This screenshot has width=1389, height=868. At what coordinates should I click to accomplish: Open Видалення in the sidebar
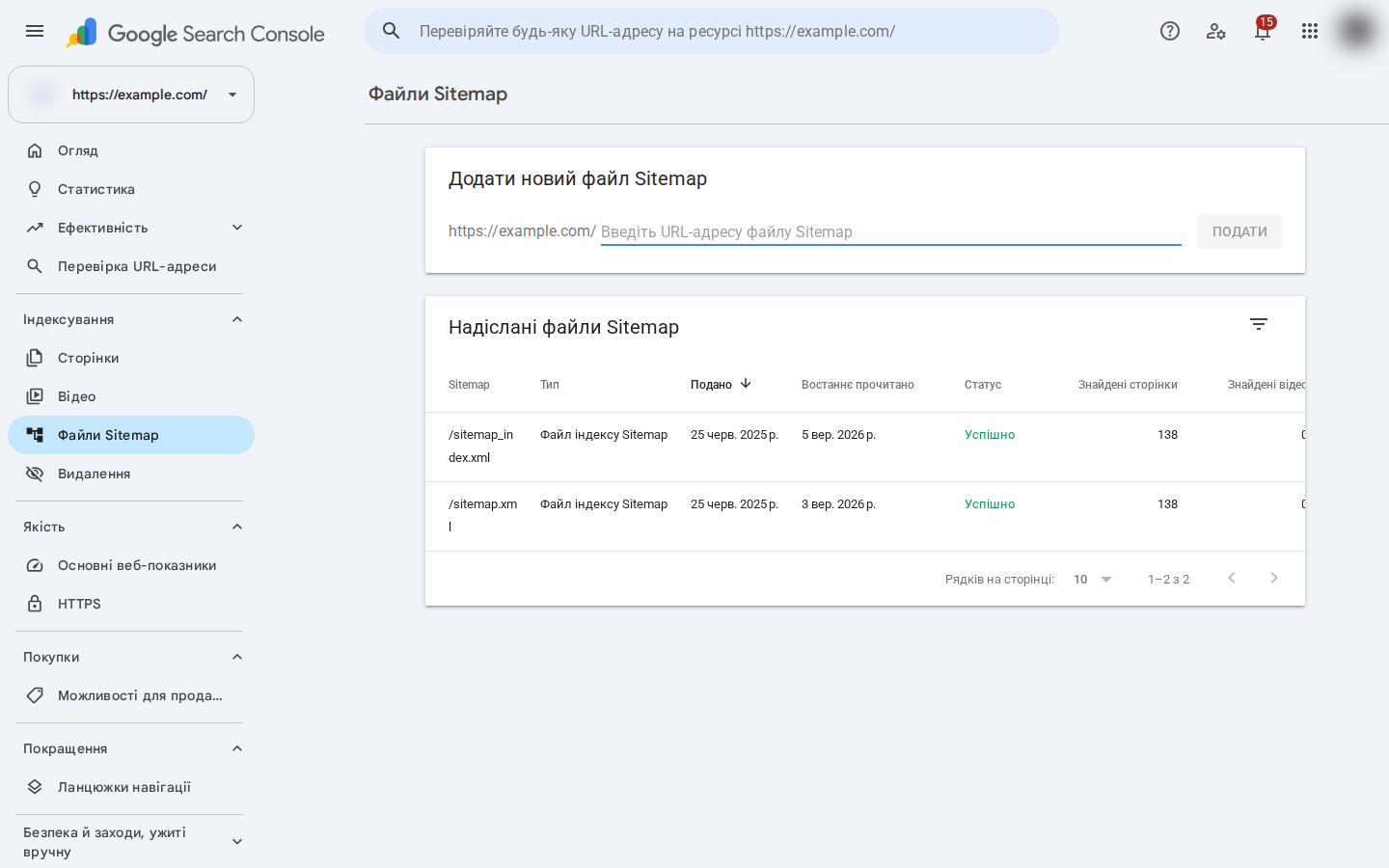tap(131, 474)
